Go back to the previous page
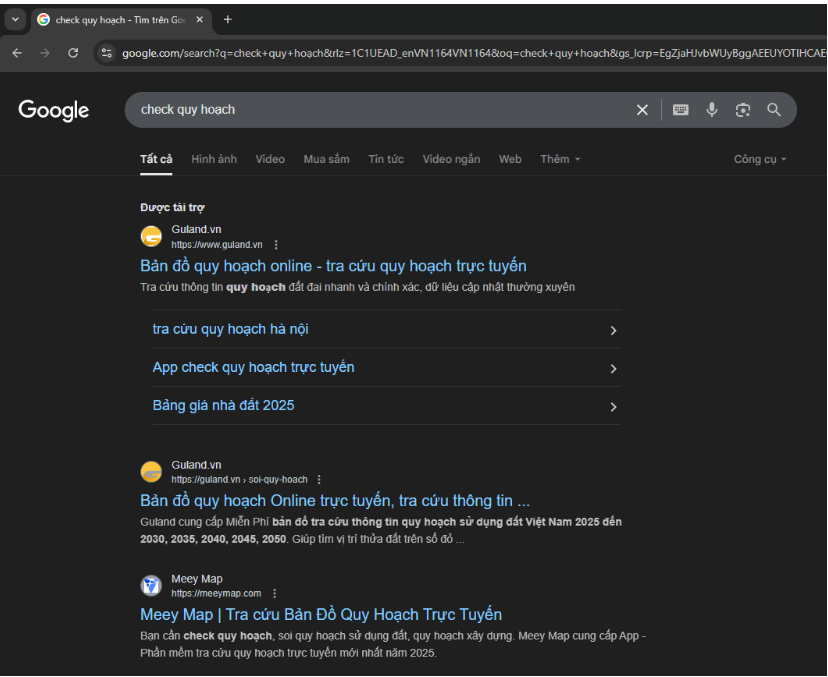This screenshot has height=677, width=828. (x=17, y=53)
